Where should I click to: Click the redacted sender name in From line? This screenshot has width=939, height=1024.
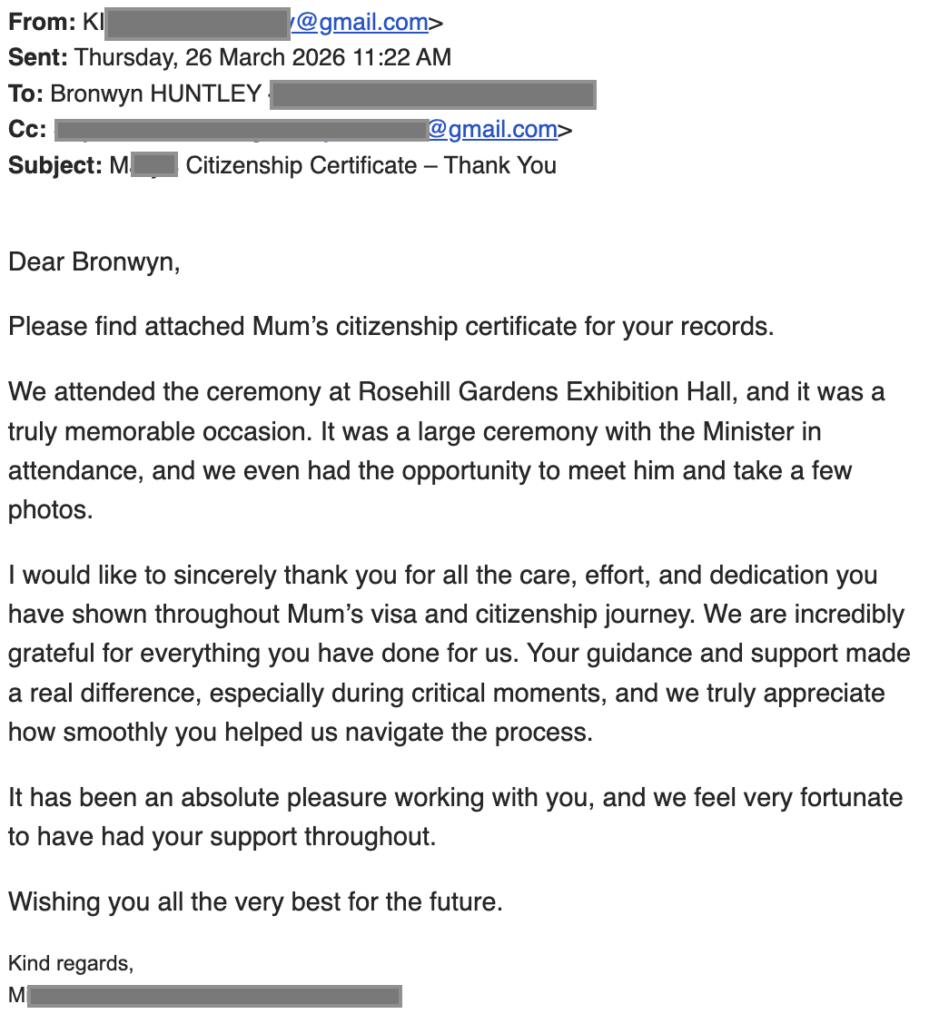click(197, 24)
